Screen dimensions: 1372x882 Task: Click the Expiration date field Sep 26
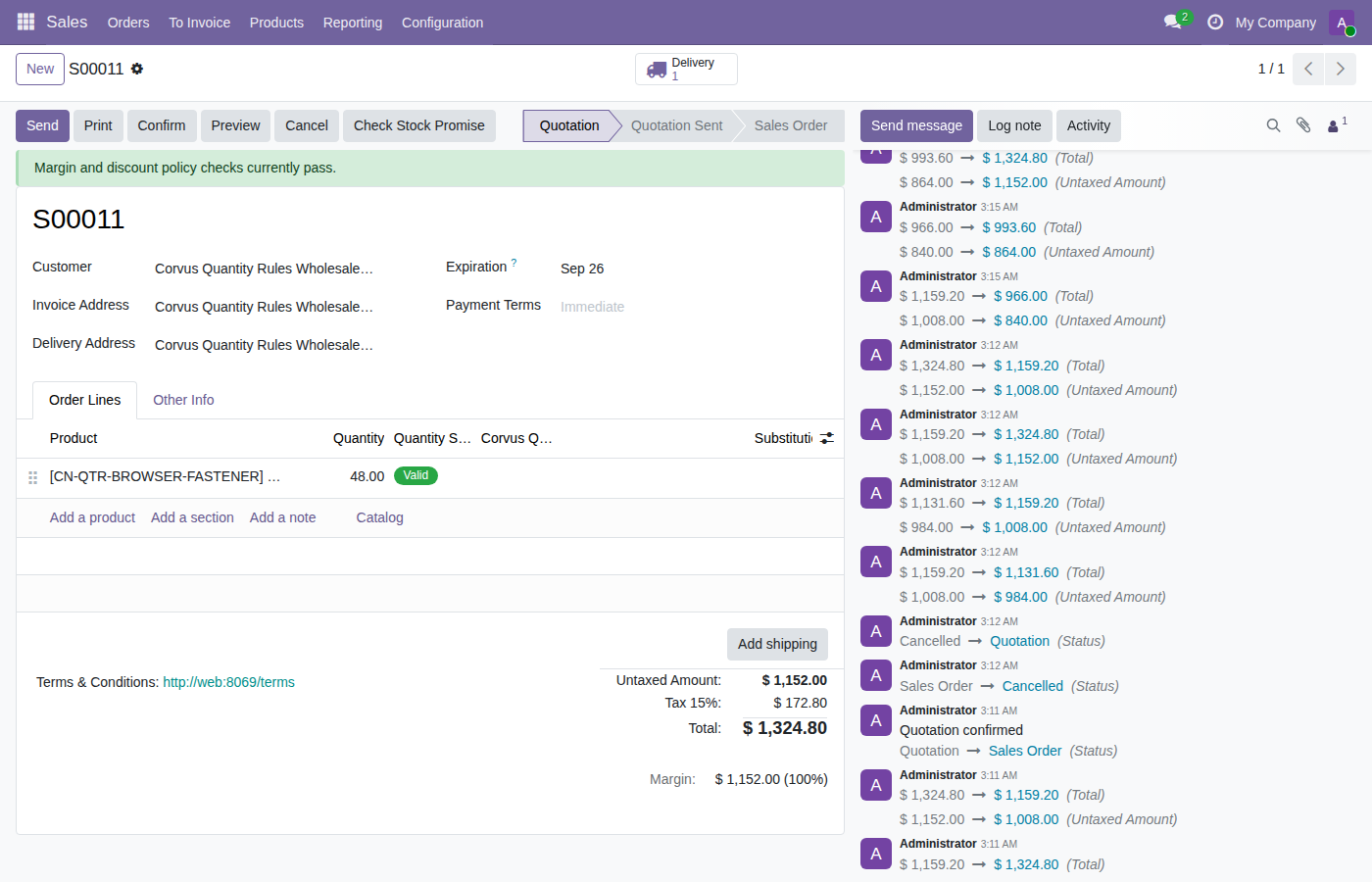[692, 269]
